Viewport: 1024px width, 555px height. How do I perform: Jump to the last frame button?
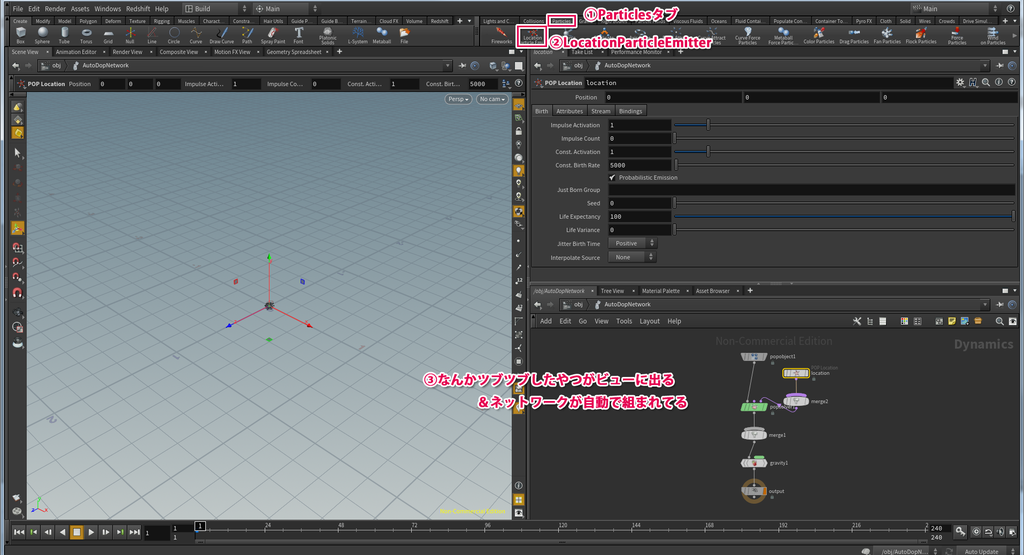[134, 532]
